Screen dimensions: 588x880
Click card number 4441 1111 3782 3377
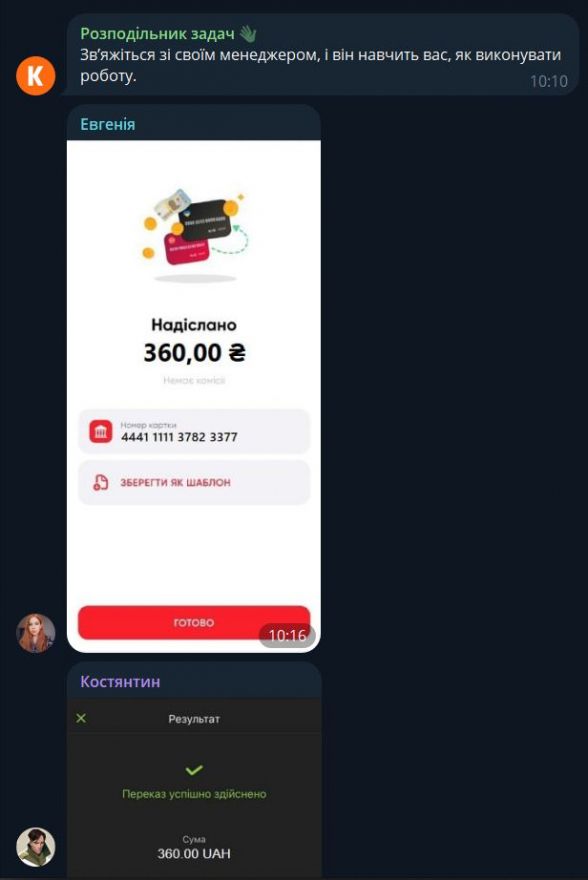click(x=180, y=437)
